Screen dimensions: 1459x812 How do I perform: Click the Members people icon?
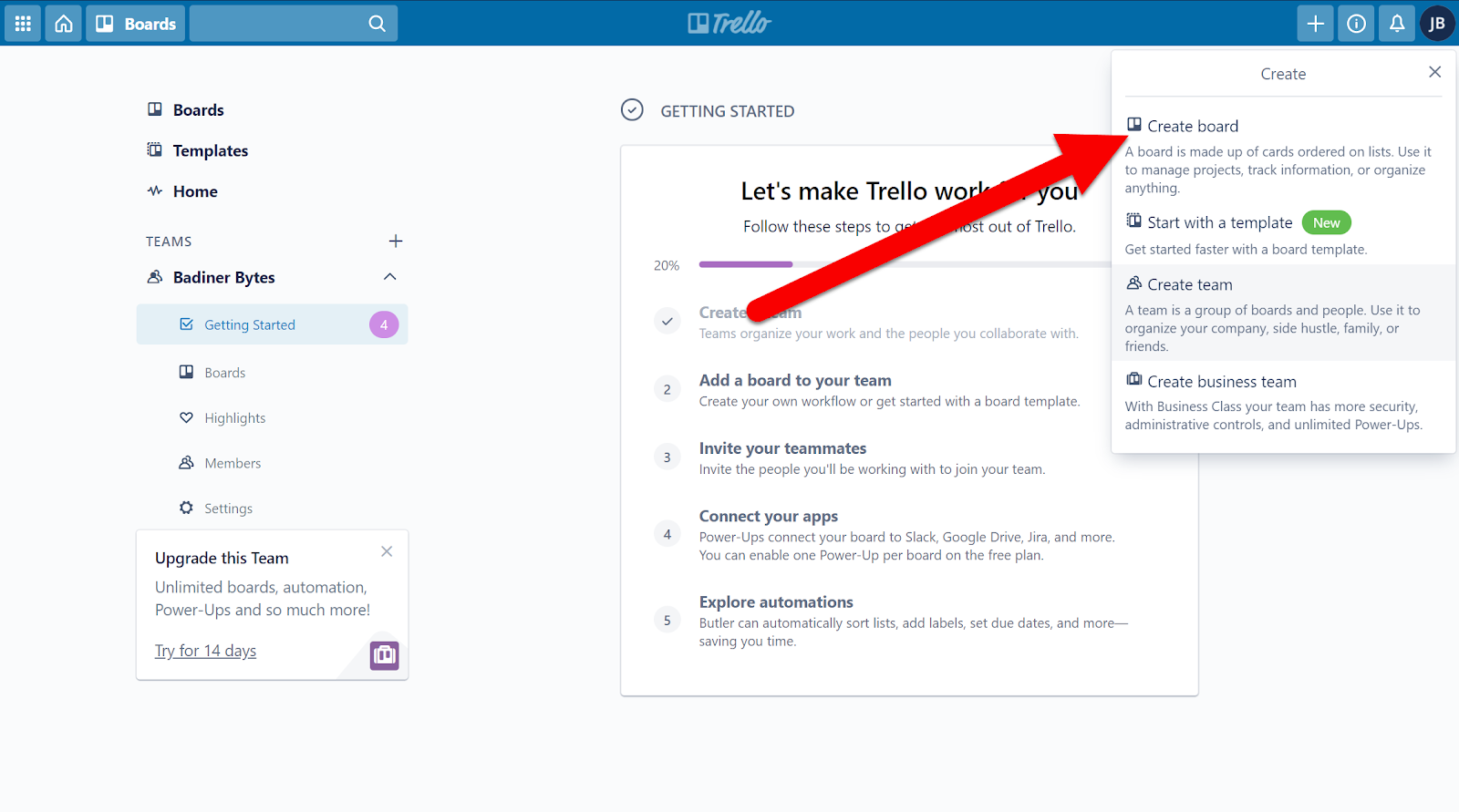pos(186,462)
